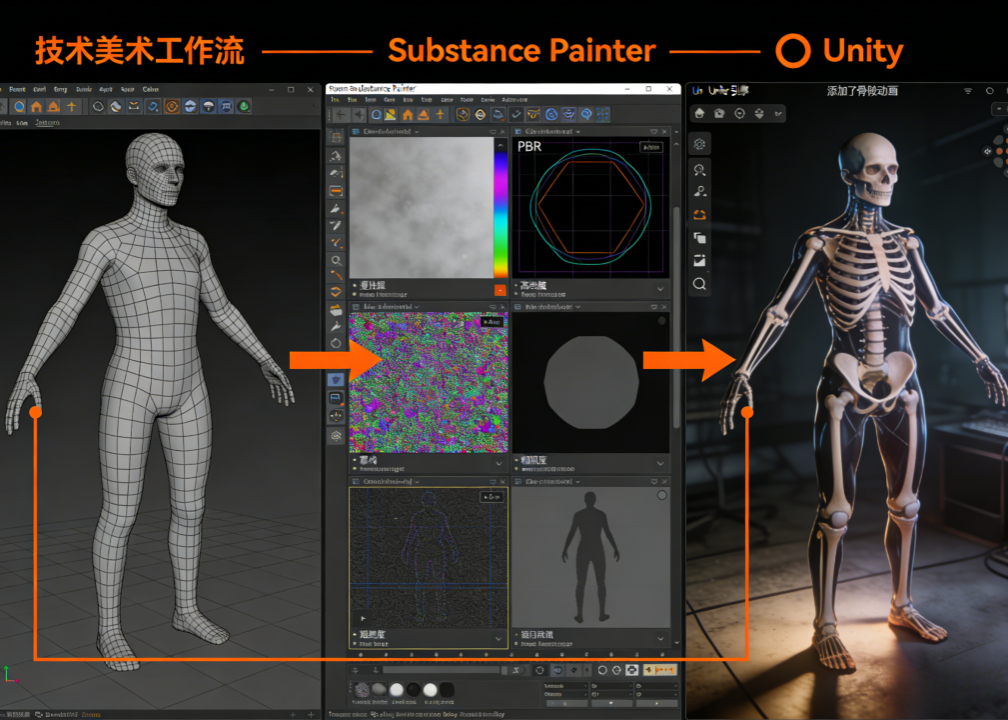Open the dropdown arrow beside the PBR panel title
Image resolution: width=1008 pixels, height=720 pixels.
click(x=578, y=131)
